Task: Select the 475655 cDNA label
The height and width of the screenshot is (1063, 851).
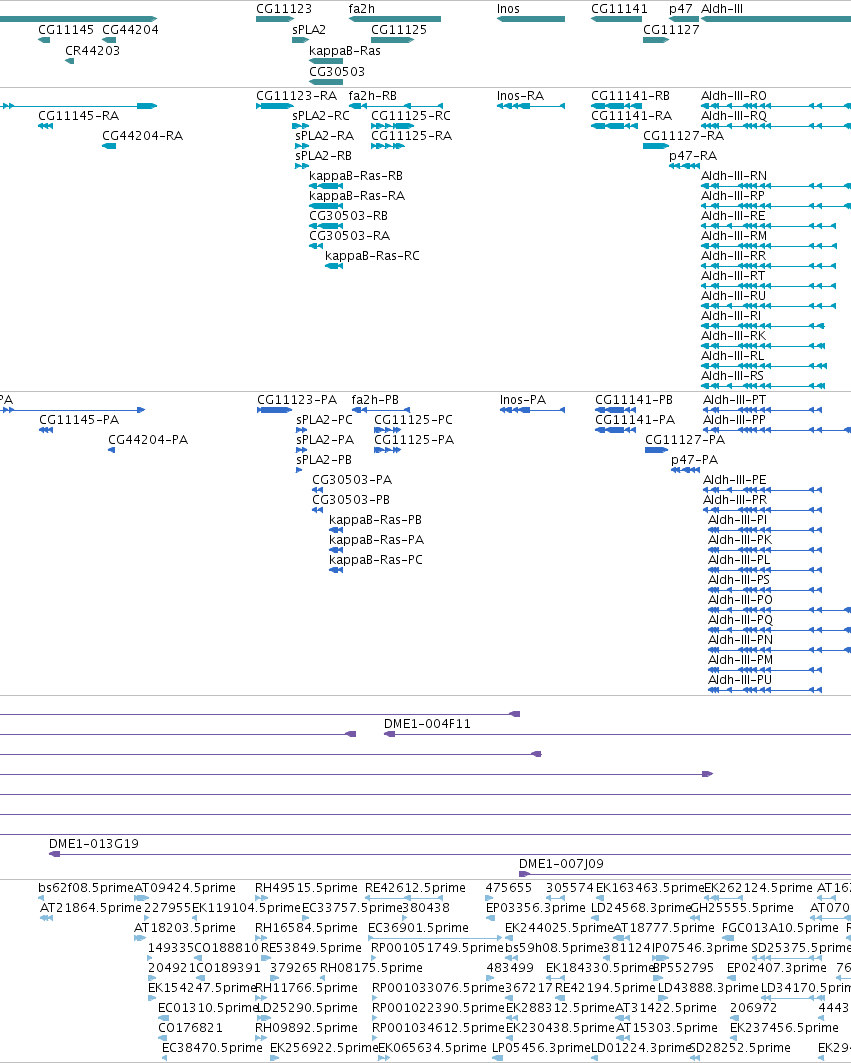Action: (x=509, y=888)
